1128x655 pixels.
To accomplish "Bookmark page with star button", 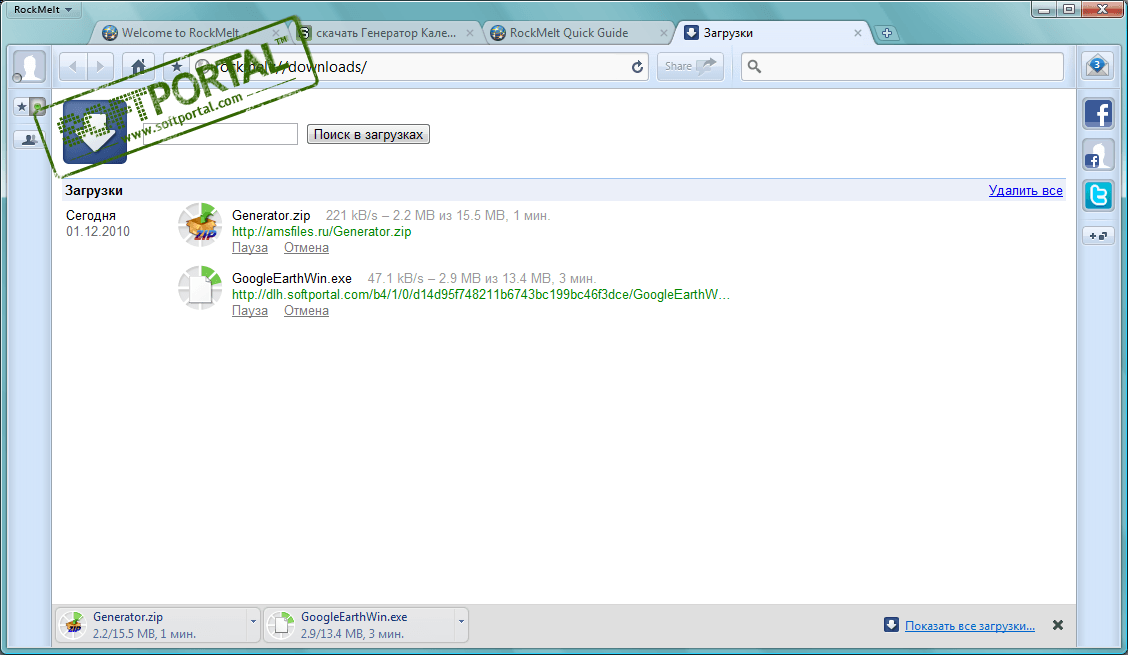I will [176, 67].
